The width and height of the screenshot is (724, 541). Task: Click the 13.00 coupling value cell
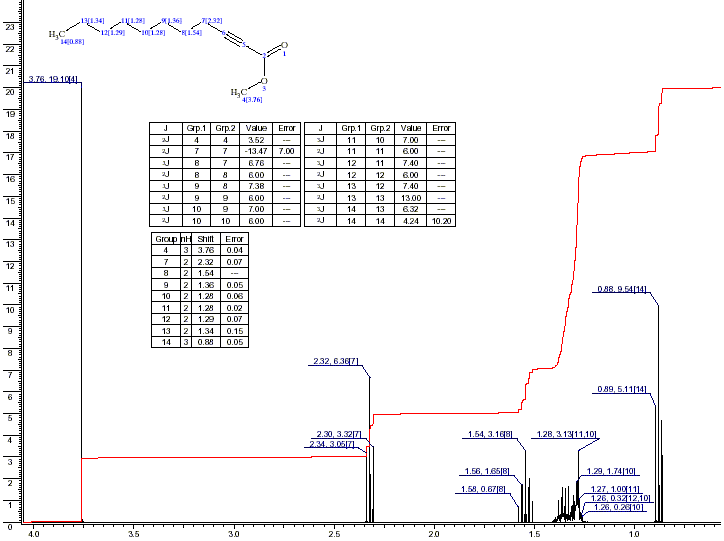click(x=410, y=198)
